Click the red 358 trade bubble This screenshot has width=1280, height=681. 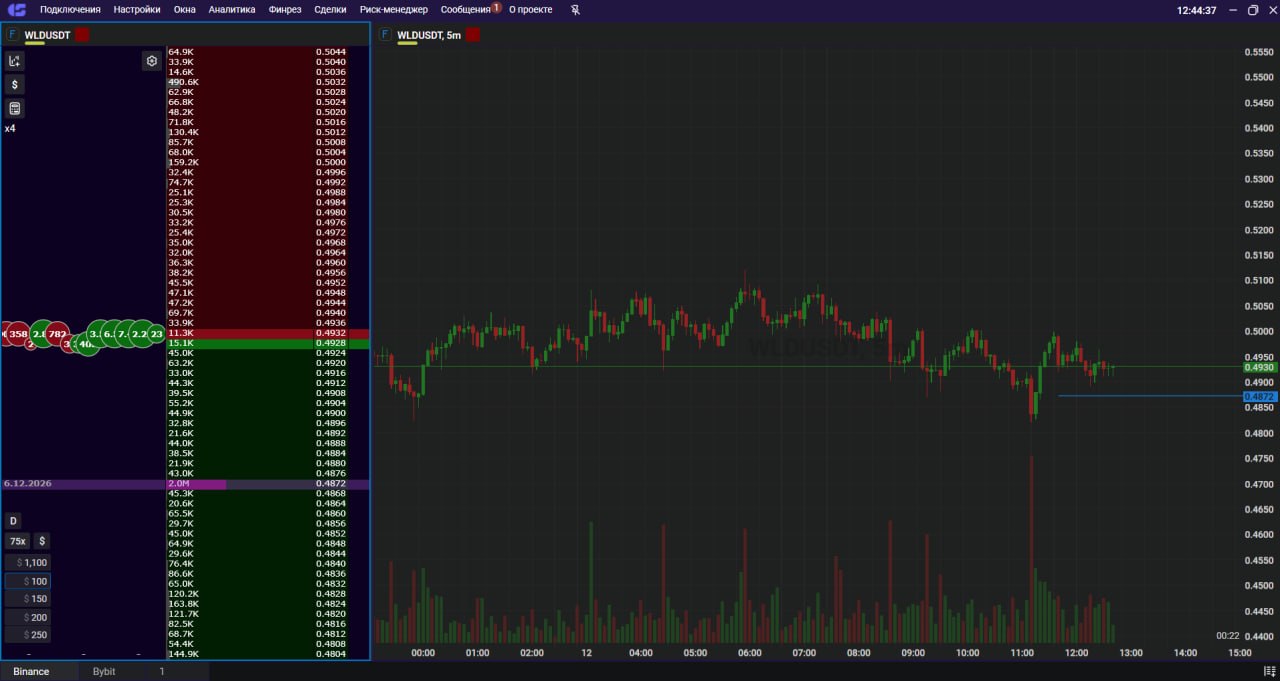[18, 333]
